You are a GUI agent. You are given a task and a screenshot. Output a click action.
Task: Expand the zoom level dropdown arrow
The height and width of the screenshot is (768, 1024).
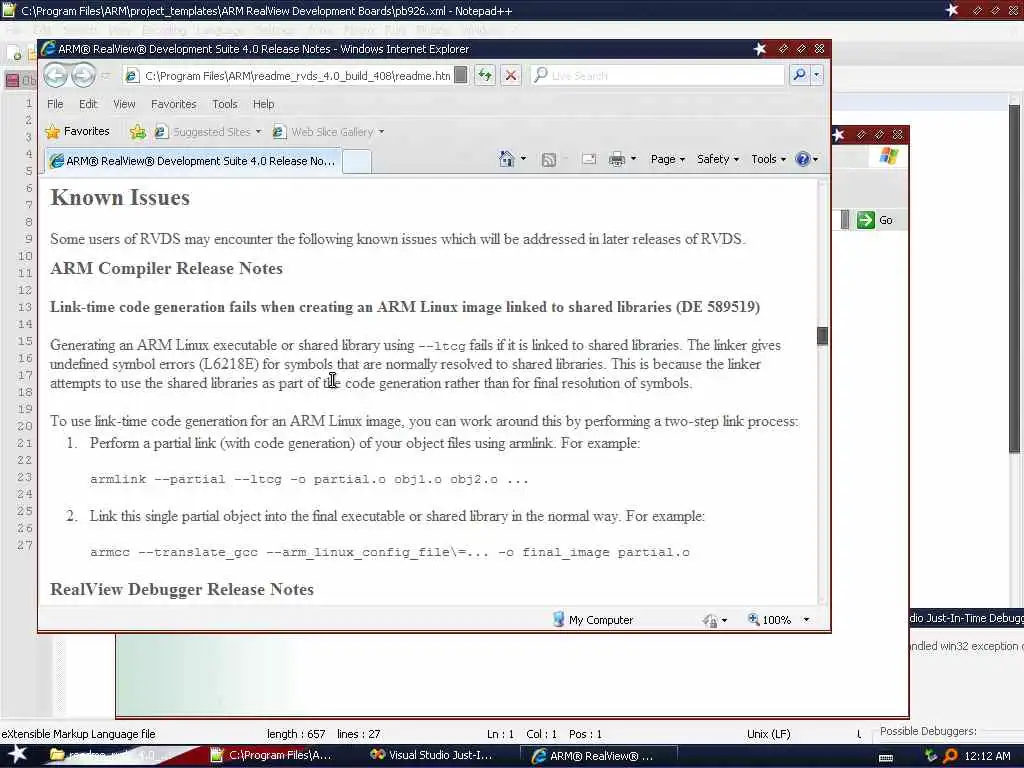point(807,620)
